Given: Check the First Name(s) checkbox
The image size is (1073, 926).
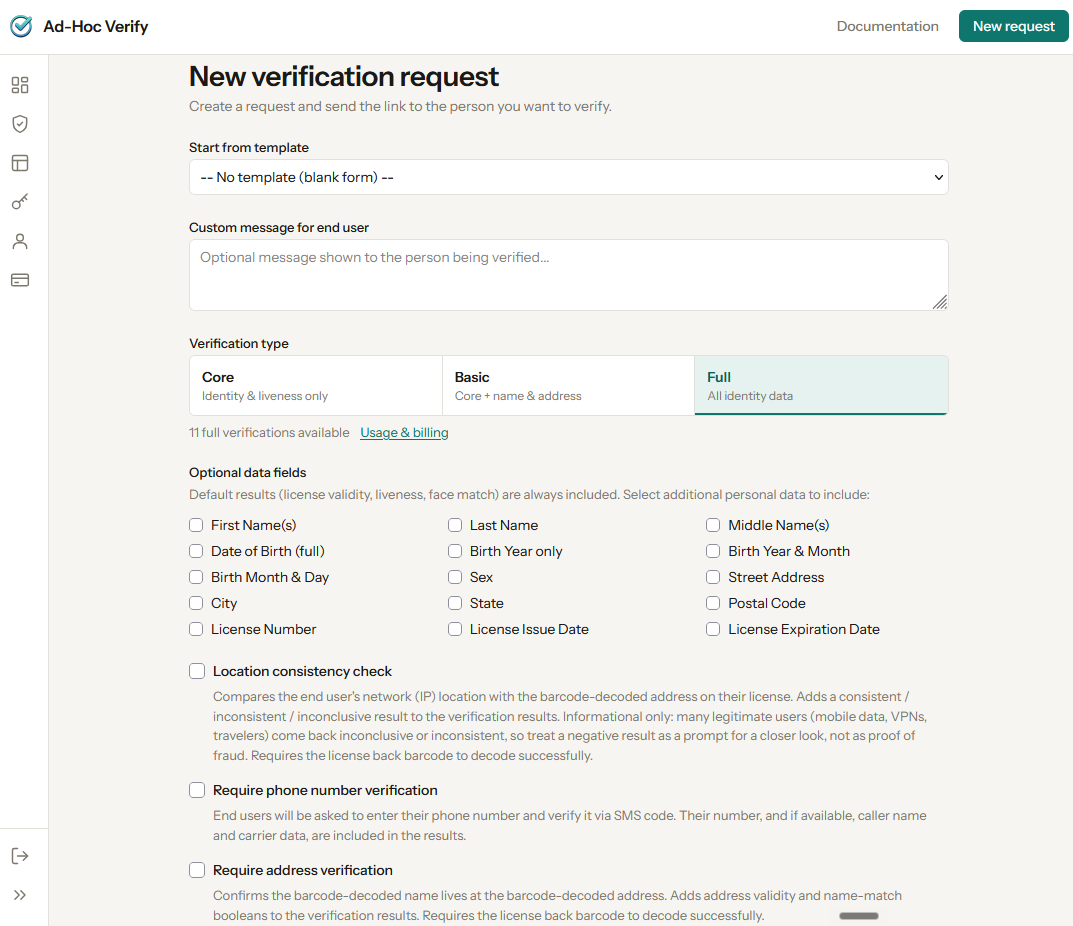Looking at the screenshot, I should click(x=196, y=525).
